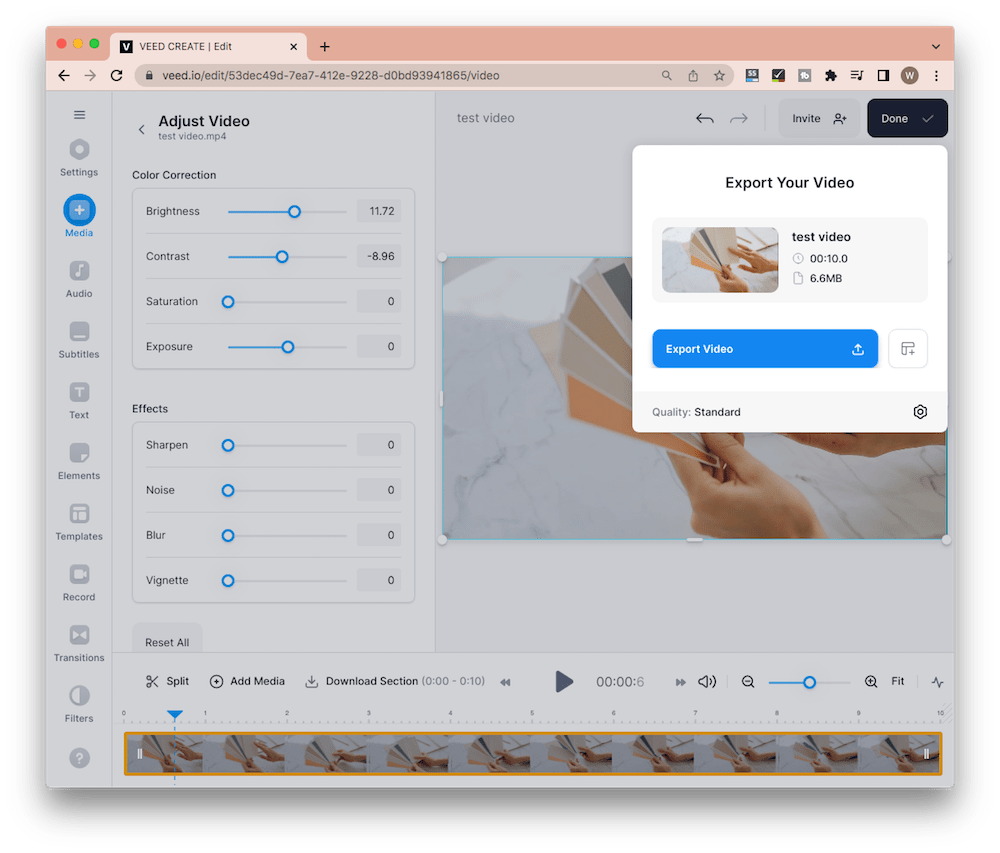This screenshot has width=1000, height=853.
Task: Open Chrome's three-dot menu
Action: (936, 75)
